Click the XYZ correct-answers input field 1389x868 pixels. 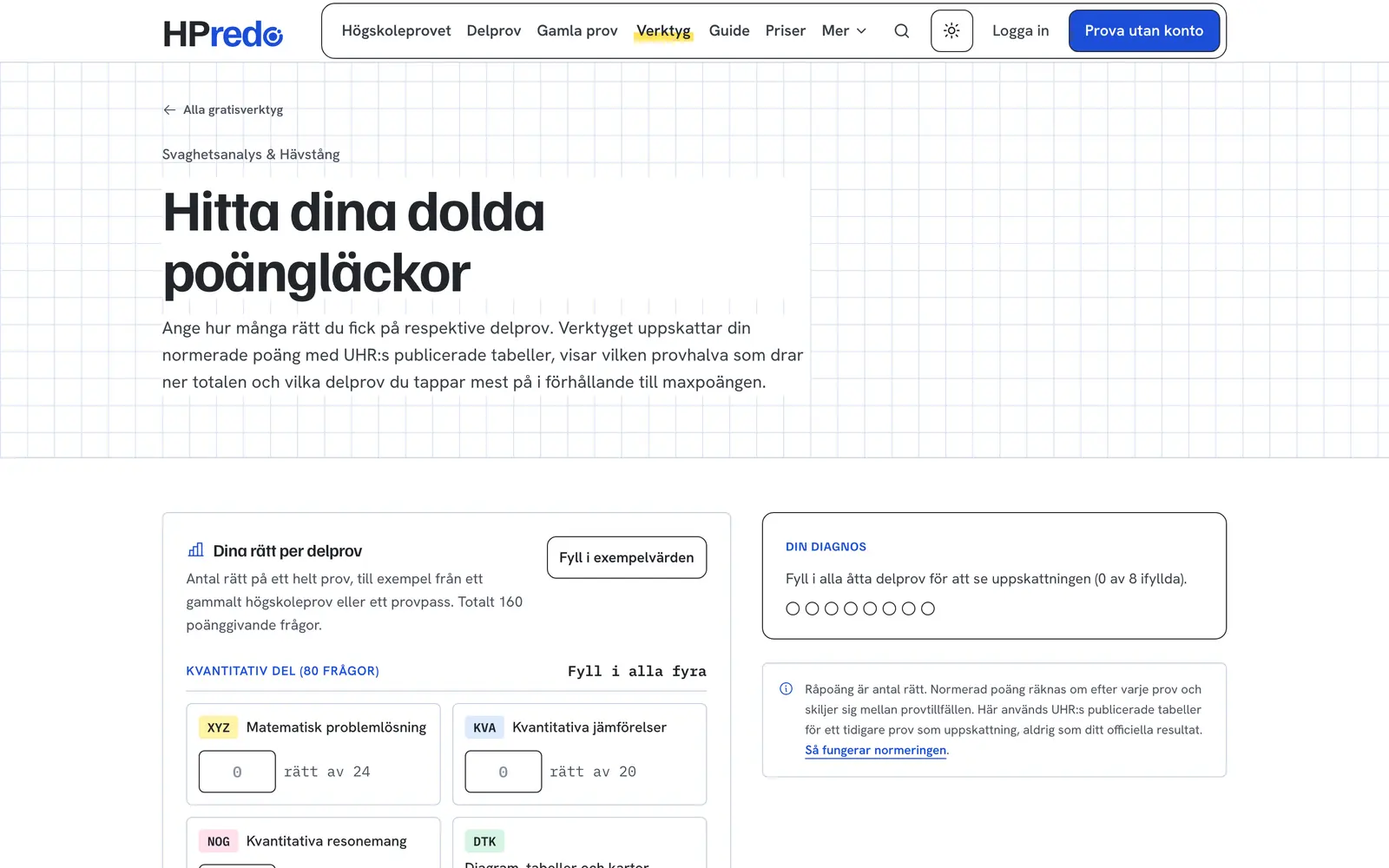click(237, 772)
